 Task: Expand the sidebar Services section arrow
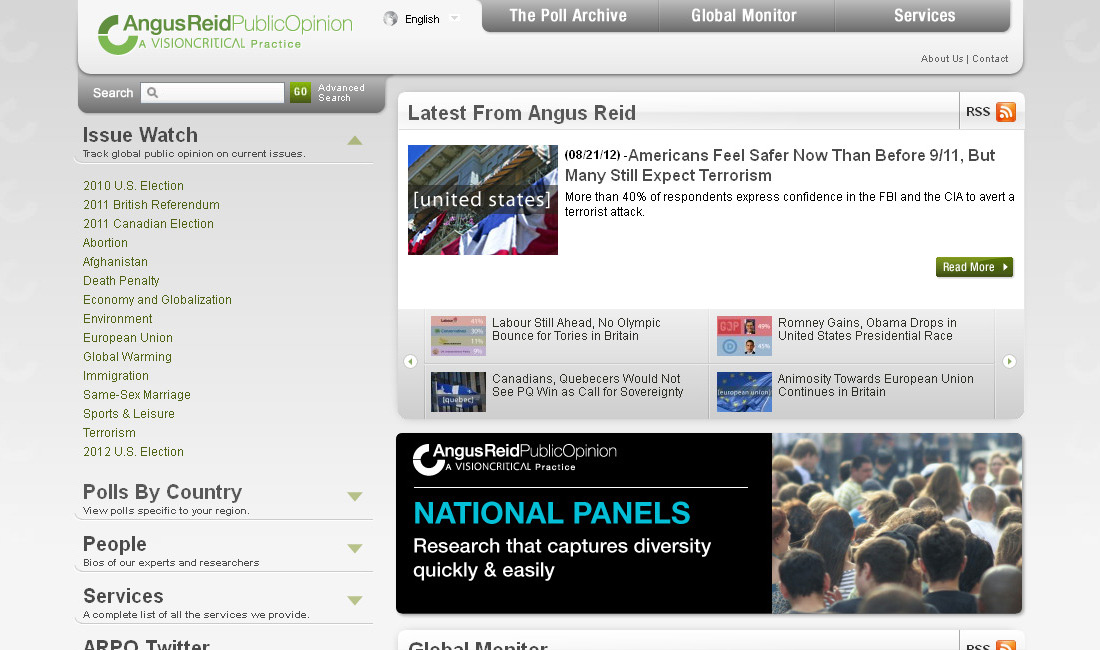tap(355, 600)
